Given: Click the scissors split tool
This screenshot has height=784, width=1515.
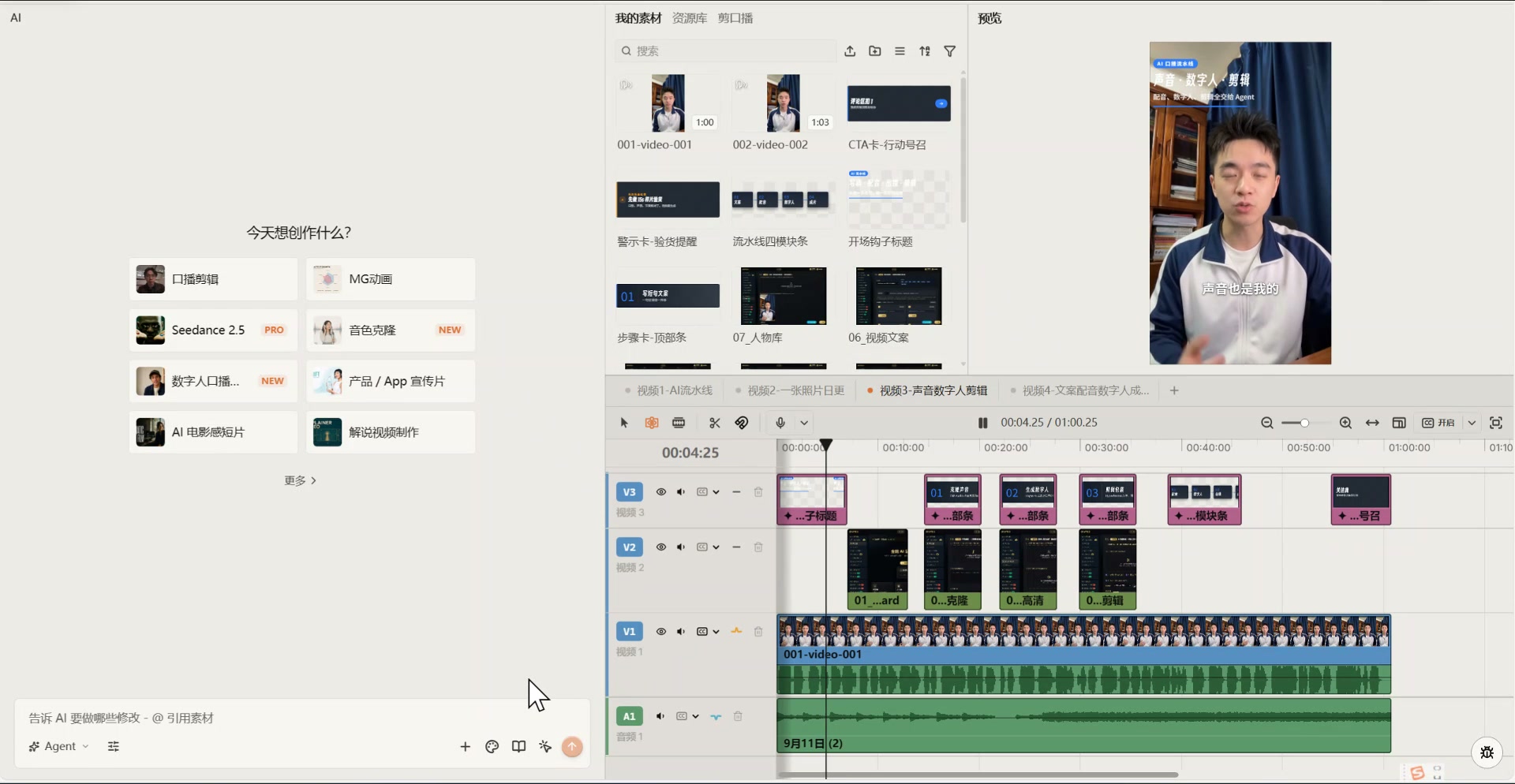Looking at the screenshot, I should tap(715, 423).
